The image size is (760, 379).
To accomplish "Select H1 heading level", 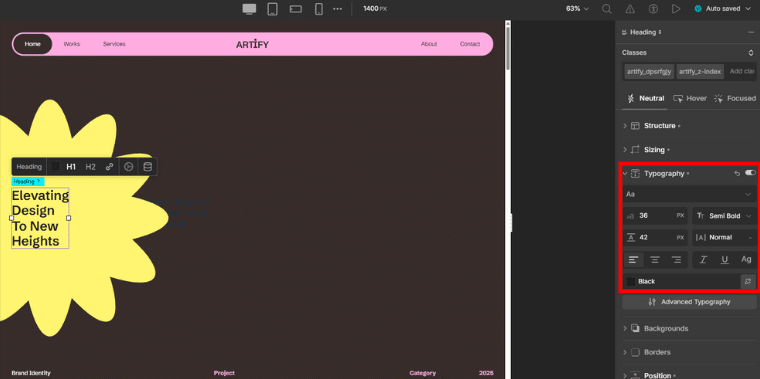I will coord(71,167).
